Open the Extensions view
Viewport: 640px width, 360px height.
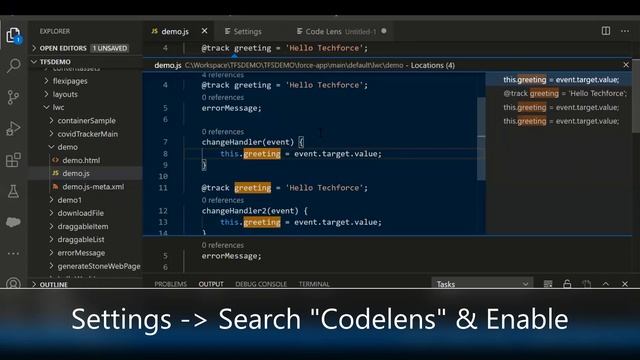coord(13,160)
